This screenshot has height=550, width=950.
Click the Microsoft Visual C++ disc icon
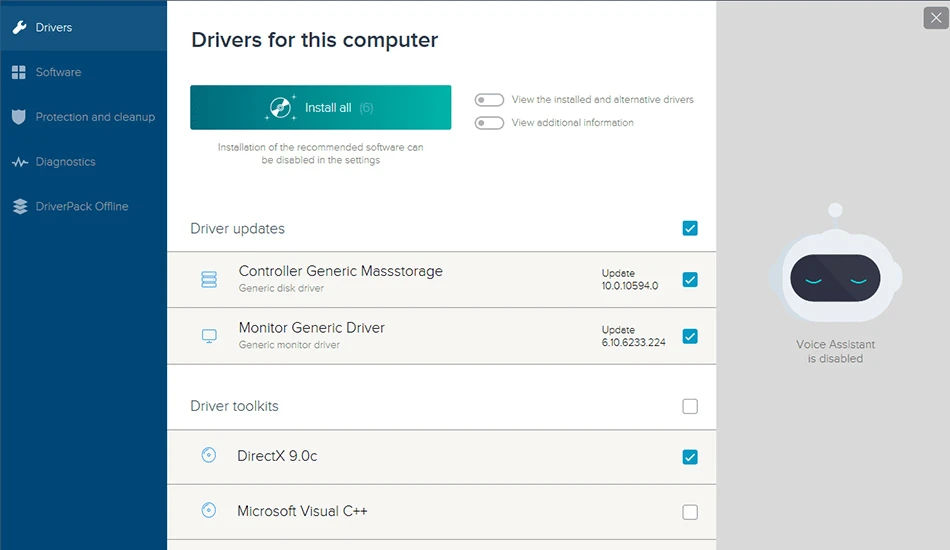(x=208, y=510)
